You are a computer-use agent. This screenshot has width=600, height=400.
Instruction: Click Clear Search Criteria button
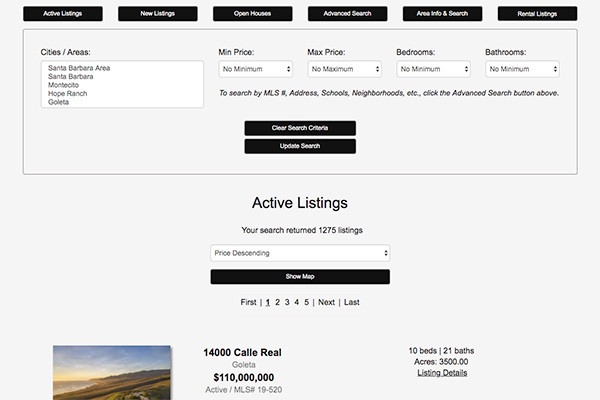coord(300,128)
